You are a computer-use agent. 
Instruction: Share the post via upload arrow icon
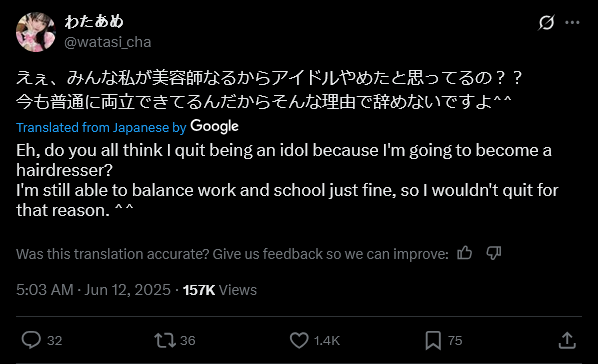pyautogui.click(x=567, y=340)
